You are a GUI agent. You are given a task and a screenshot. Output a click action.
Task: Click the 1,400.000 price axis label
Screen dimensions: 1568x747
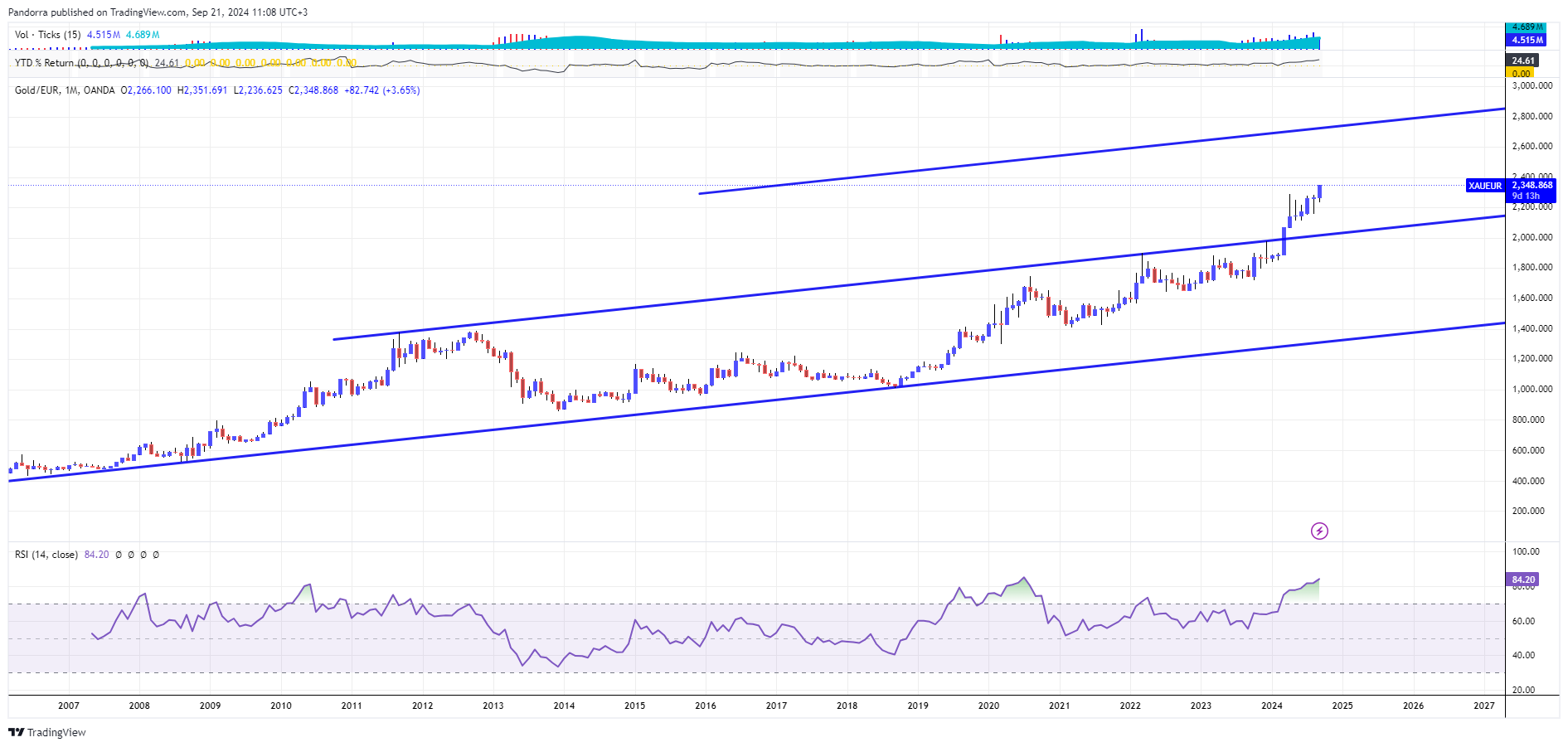pyautogui.click(x=1532, y=328)
